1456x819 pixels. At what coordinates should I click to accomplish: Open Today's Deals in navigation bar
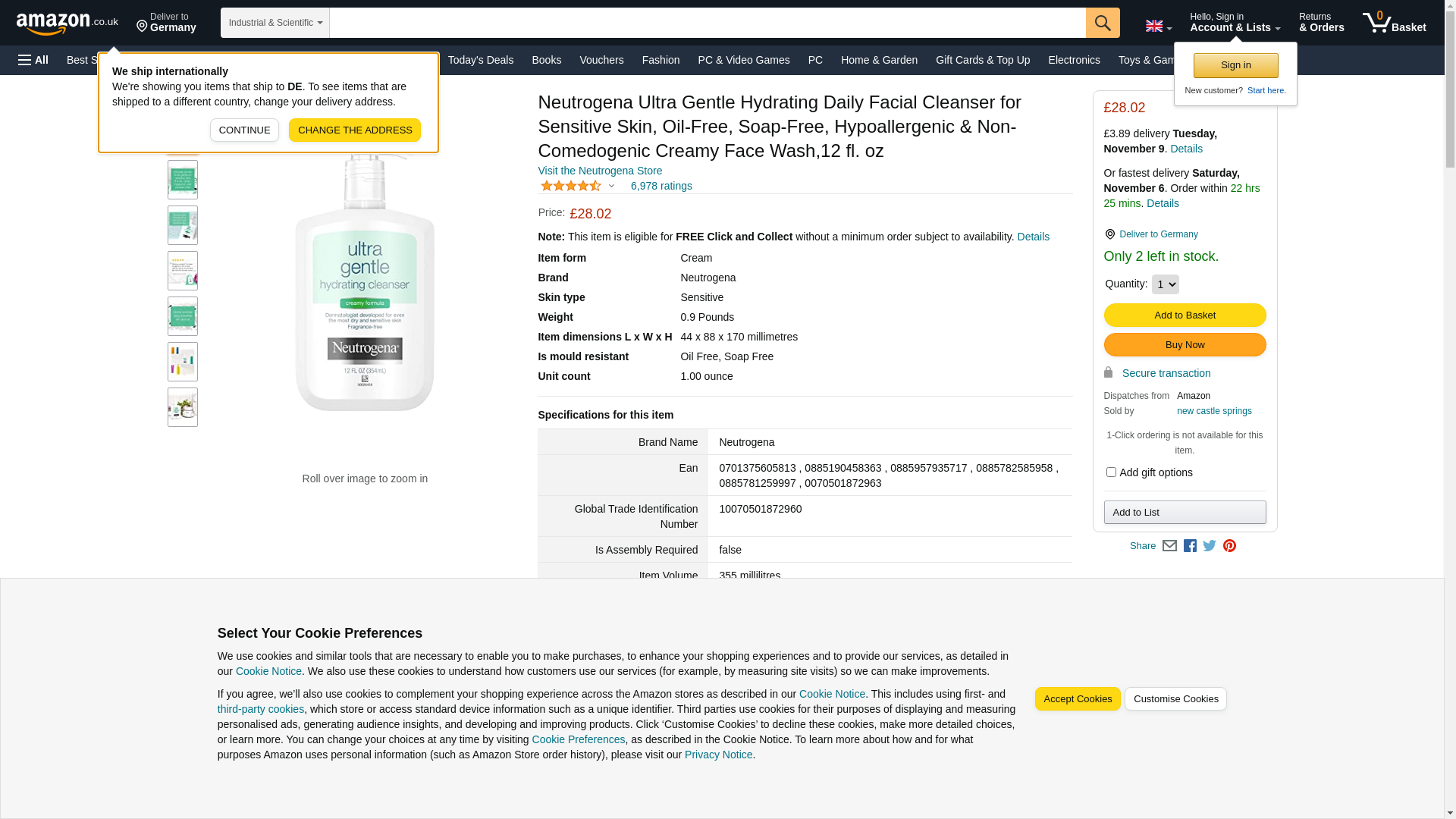pos(480,60)
